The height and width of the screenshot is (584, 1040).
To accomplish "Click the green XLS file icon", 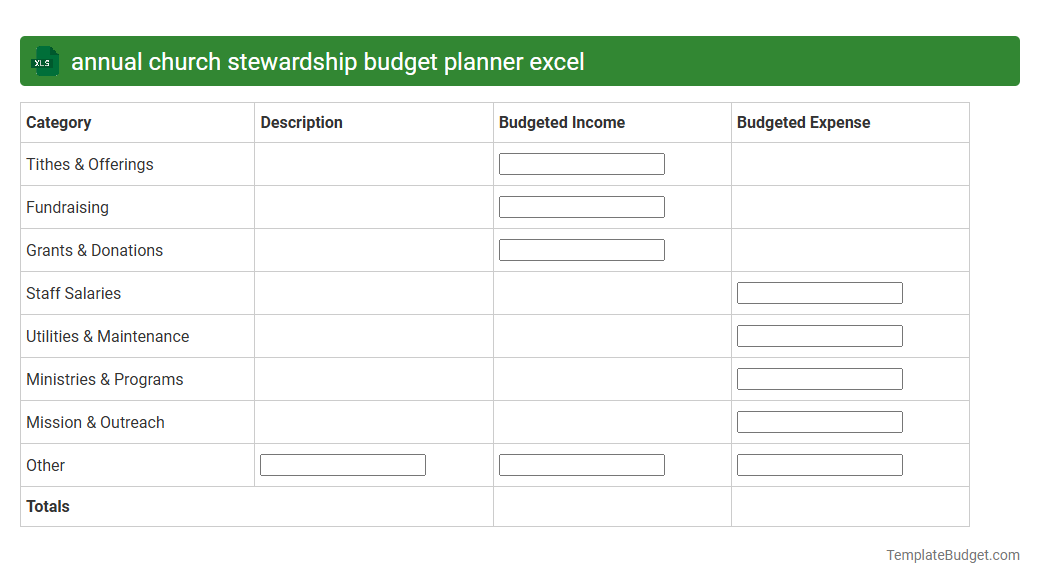I will click(x=44, y=61).
